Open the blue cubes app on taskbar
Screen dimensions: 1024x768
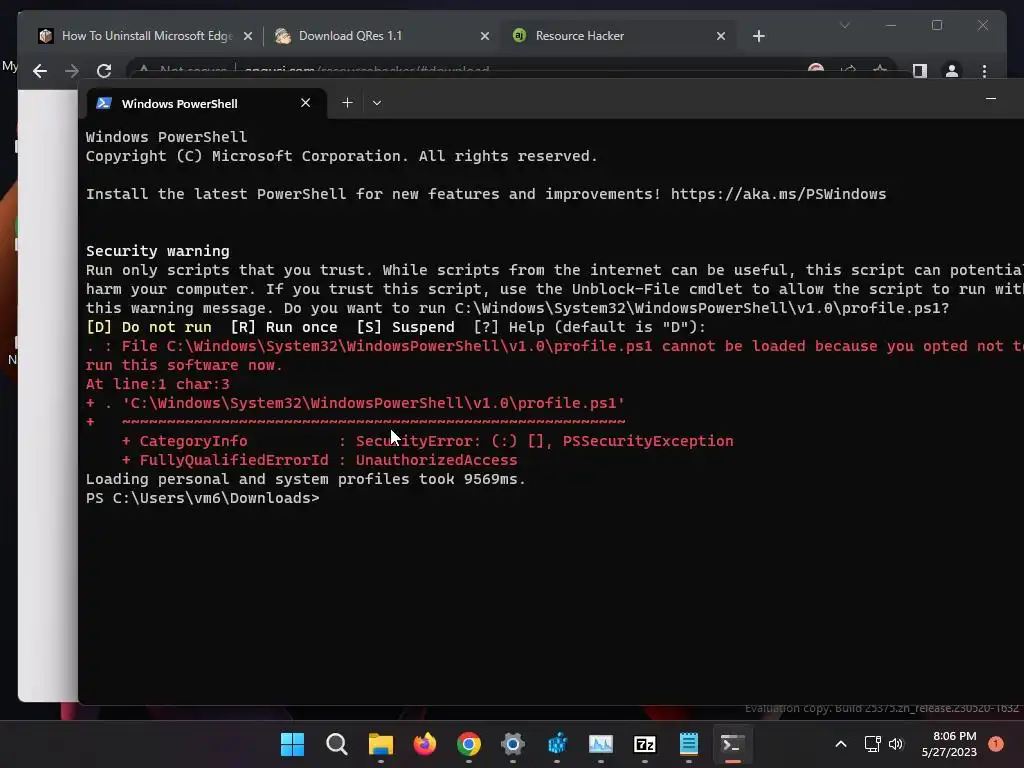point(557,744)
